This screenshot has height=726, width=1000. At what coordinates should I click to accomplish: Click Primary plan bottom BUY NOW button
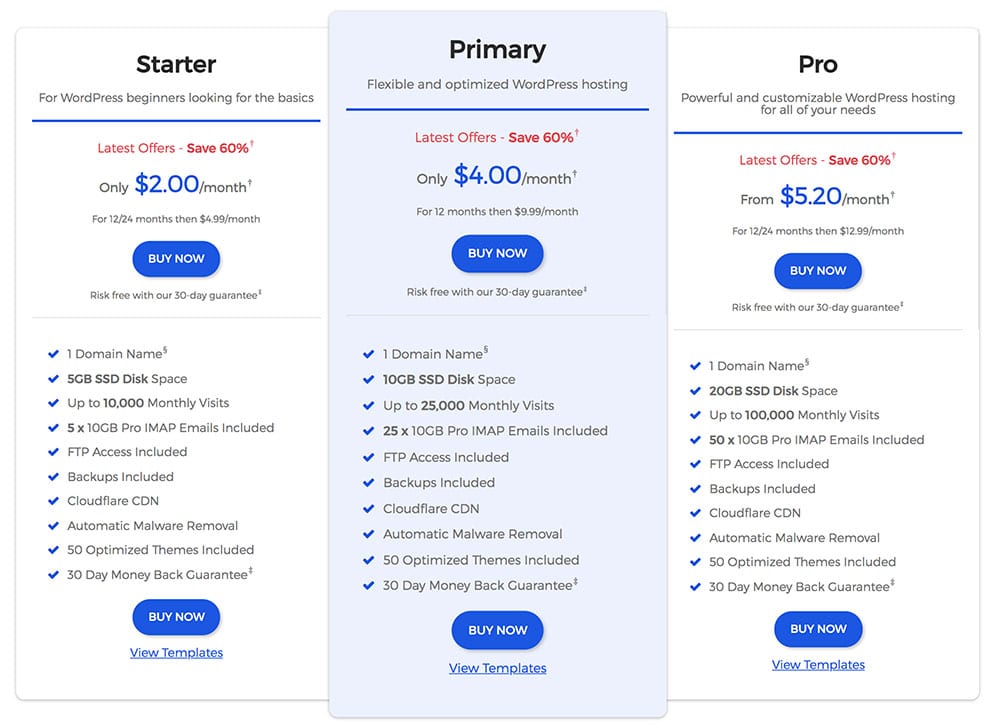497,630
